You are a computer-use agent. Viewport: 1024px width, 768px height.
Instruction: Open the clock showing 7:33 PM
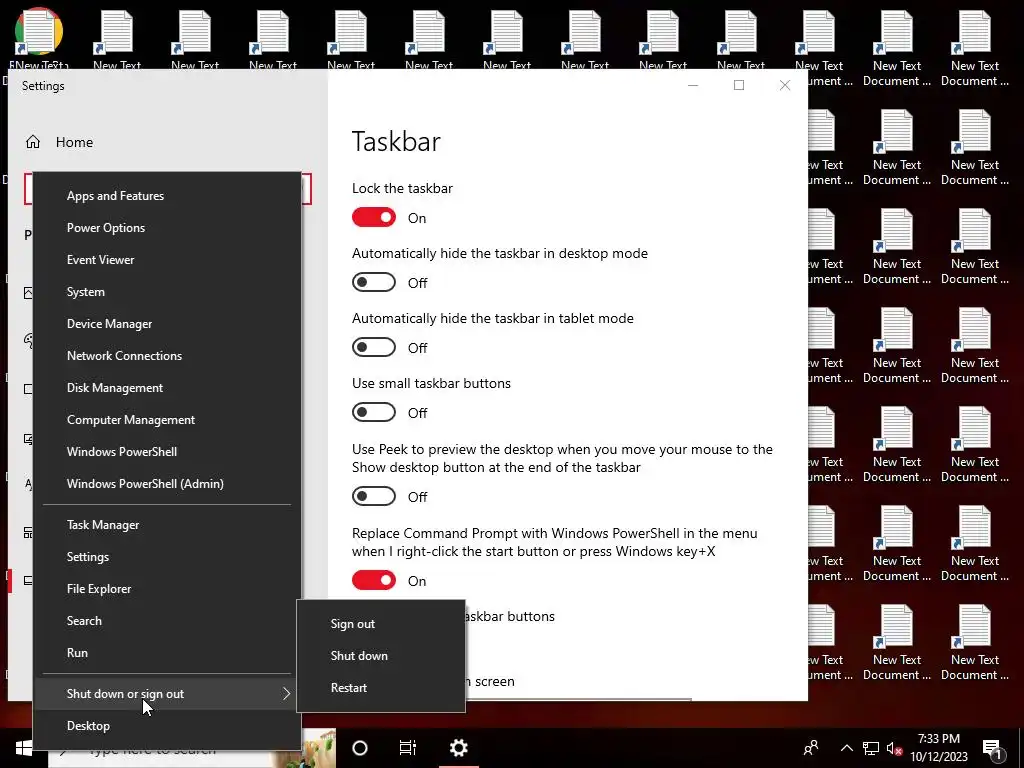coord(939,748)
